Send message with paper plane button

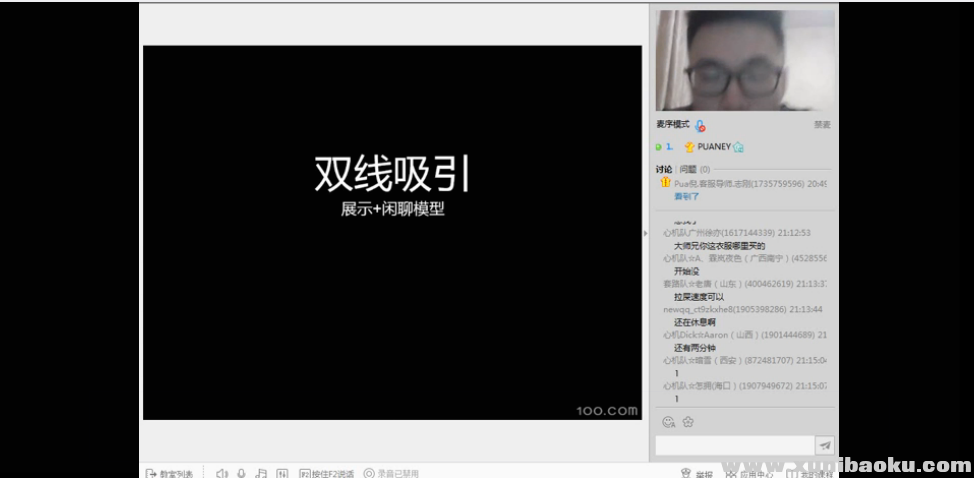pyautogui.click(x=825, y=446)
